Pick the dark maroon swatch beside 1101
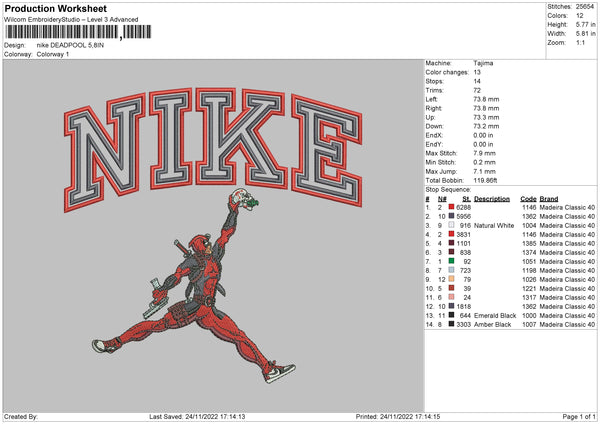This screenshot has width=600, height=424. click(452, 243)
